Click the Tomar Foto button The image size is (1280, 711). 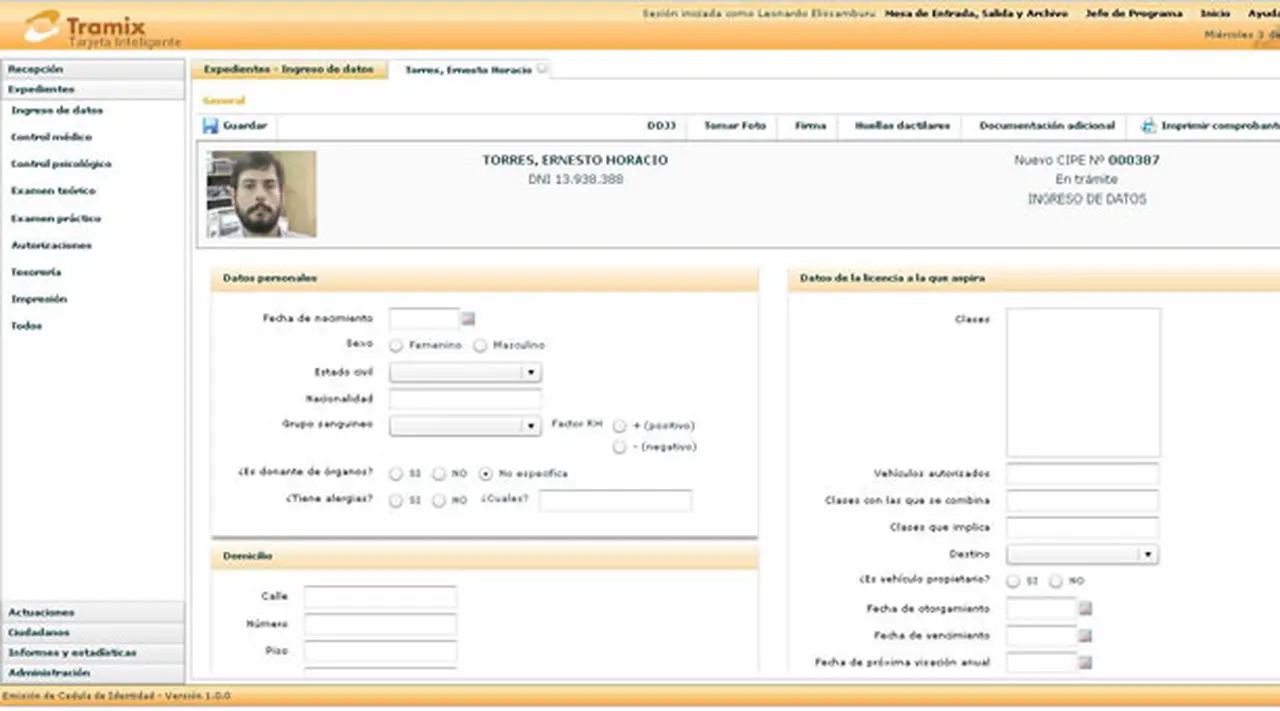tap(734, 126)
